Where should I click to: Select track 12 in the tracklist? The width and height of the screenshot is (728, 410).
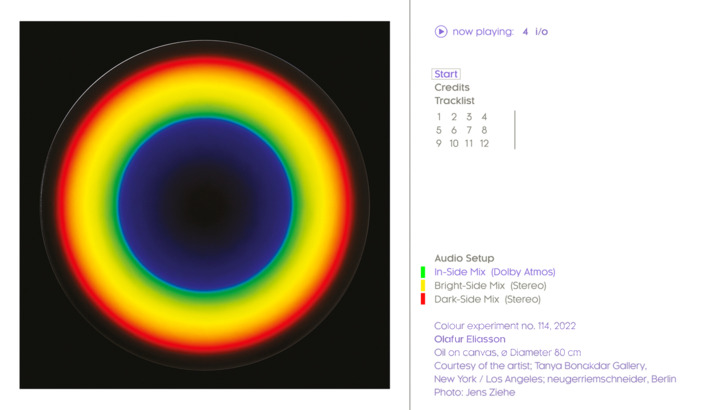(x=484, y=143)
